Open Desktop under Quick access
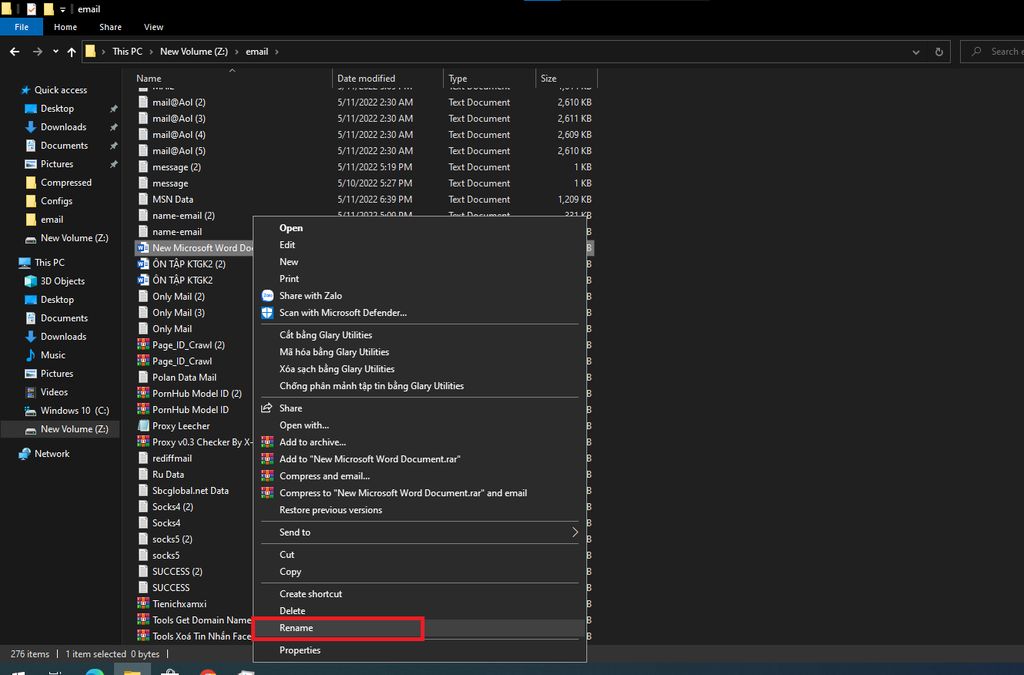1024x675 pixels. tap(57, 108)
